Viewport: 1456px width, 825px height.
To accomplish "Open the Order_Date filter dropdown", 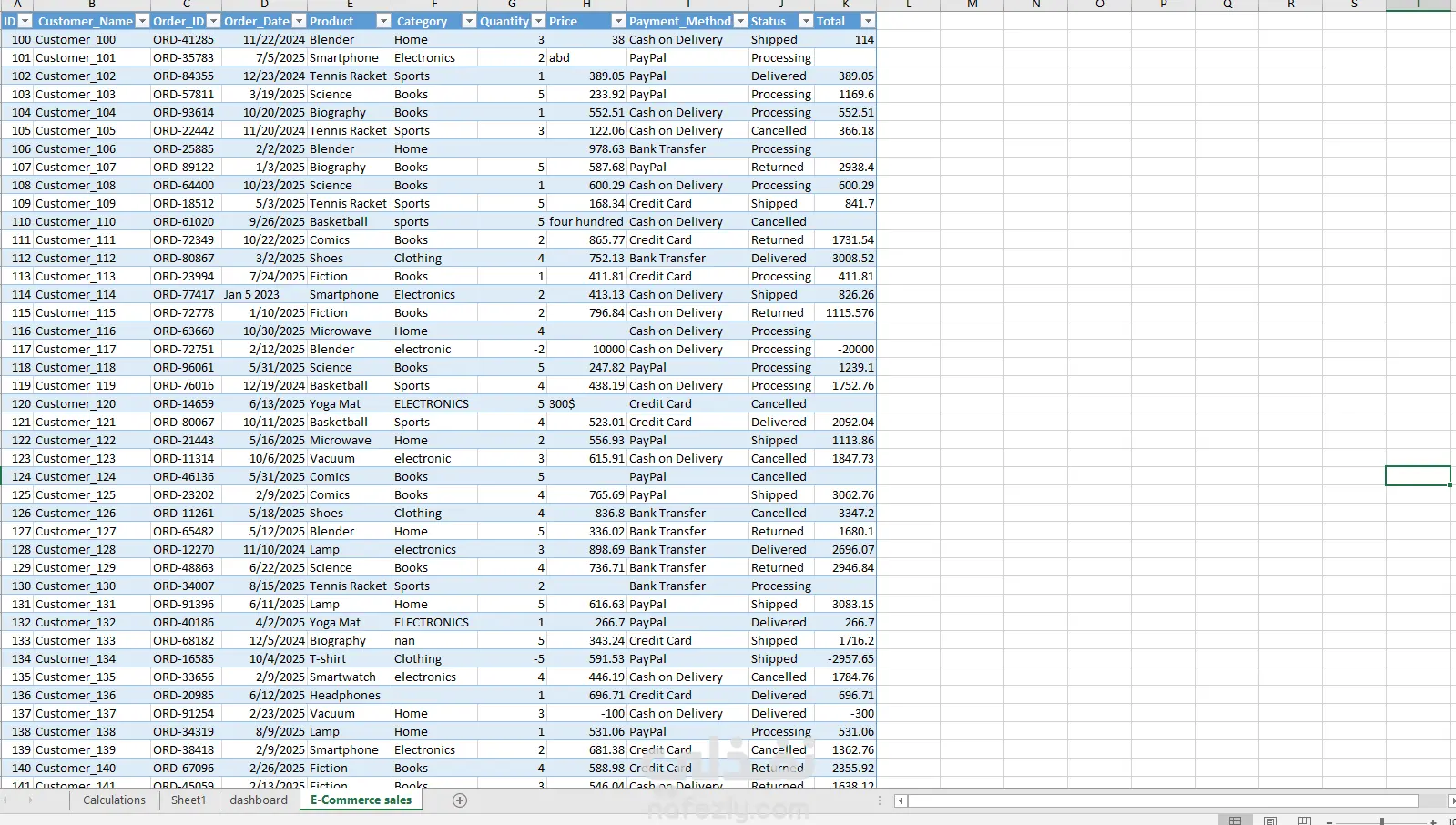I will tap(298, 21).
